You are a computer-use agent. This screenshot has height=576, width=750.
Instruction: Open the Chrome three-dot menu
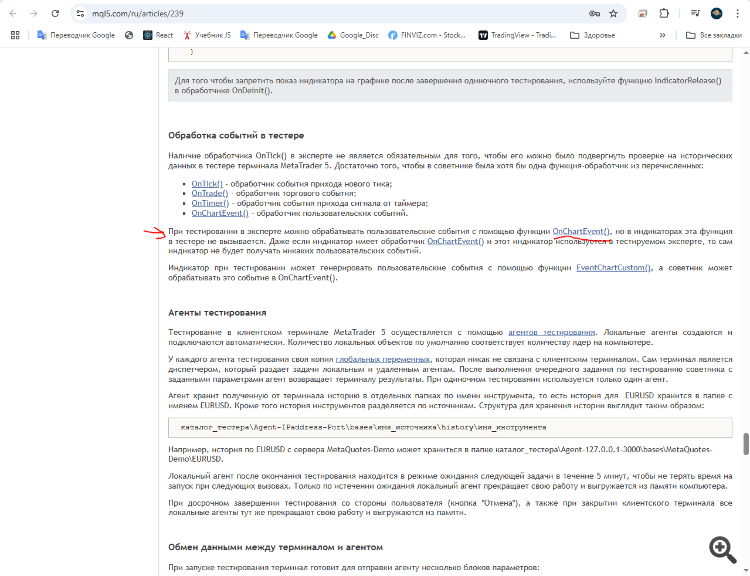tap(737, 13)
